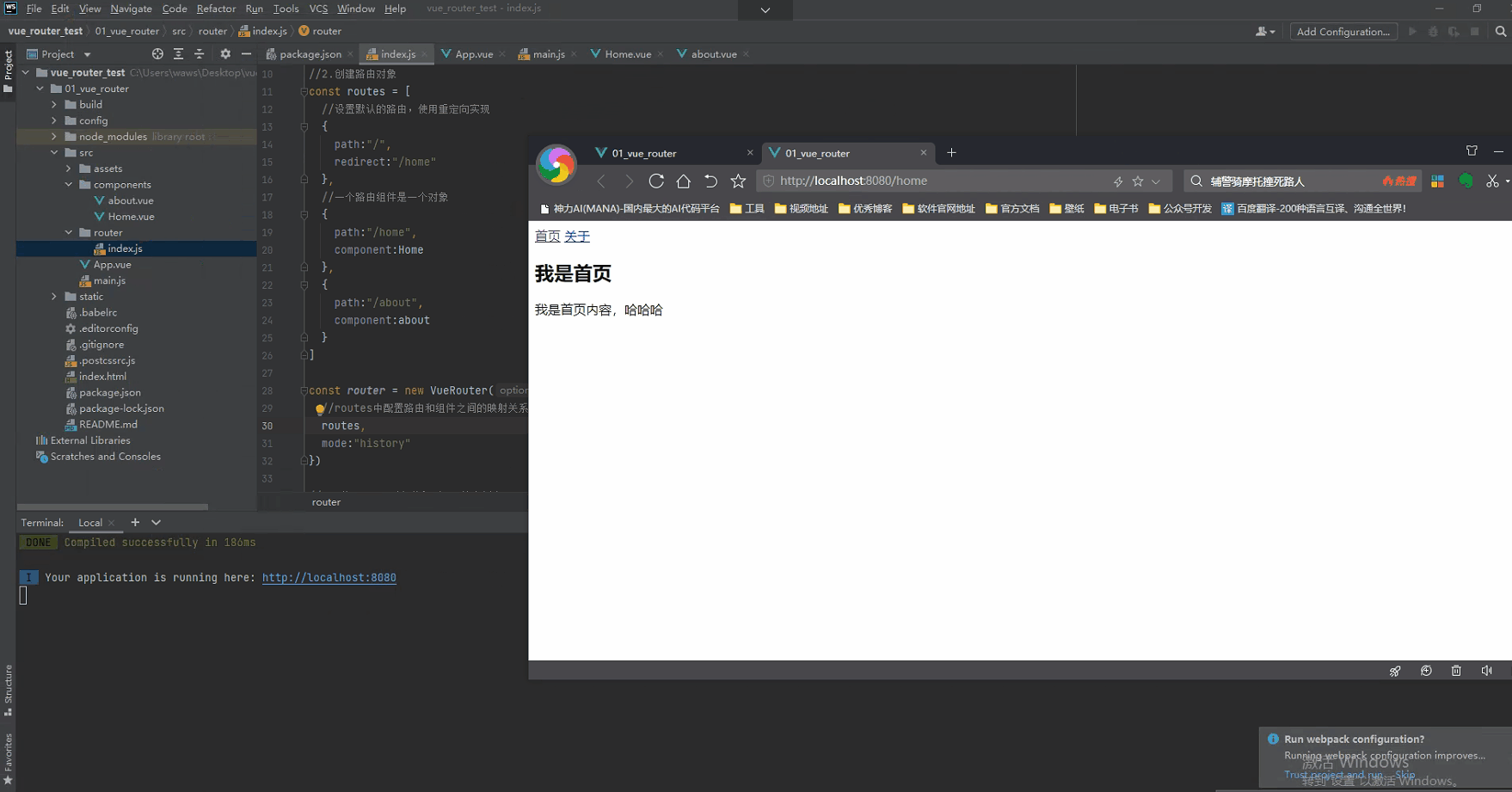Open Project panel settings gear
This screenshot has width=1512, height=792.
click(x=225, y=53)
